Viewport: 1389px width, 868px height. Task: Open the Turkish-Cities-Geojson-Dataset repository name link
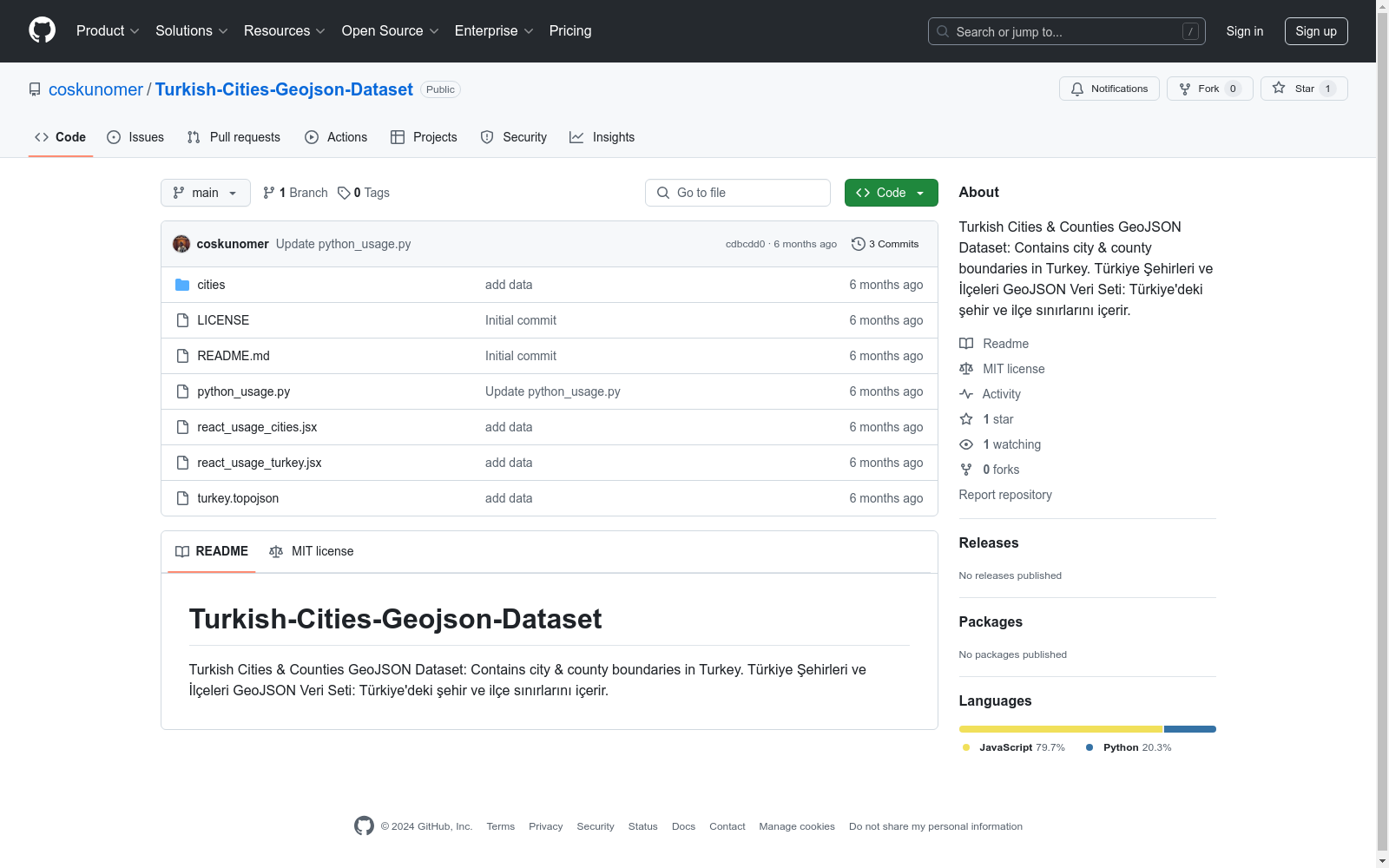tap(284, 89)
